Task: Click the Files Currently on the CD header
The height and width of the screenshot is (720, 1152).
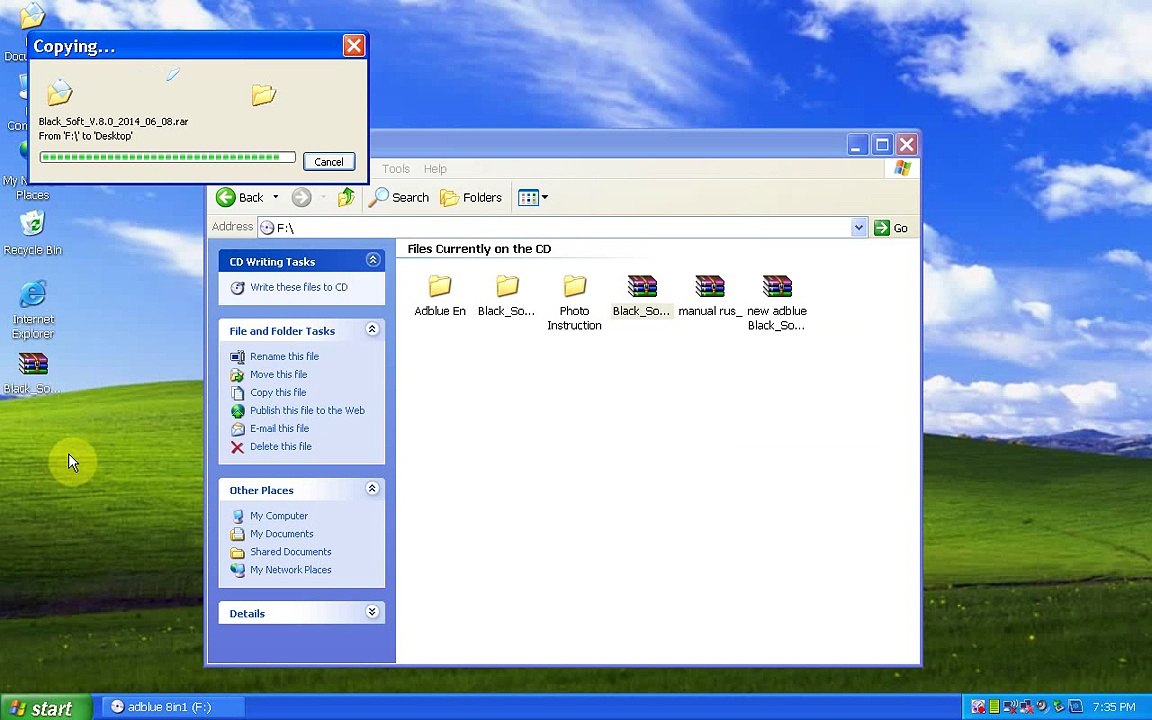Action: click(479, 249)
